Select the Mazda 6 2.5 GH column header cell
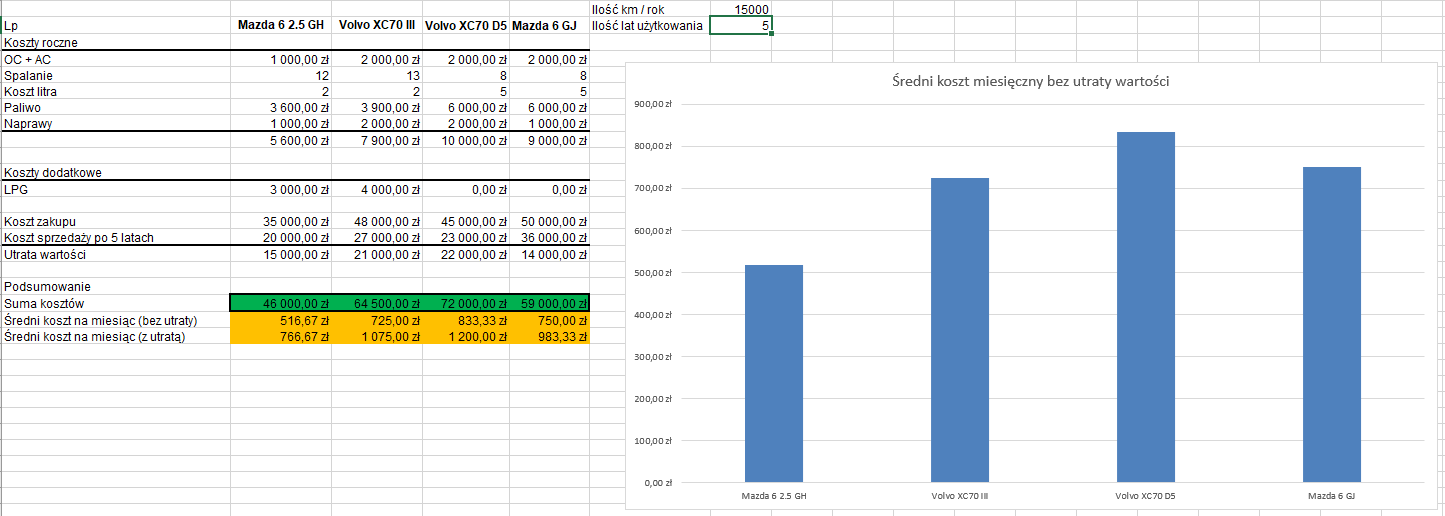Image resolution: width=1445 pixels, height=516 pixels. 281,25
